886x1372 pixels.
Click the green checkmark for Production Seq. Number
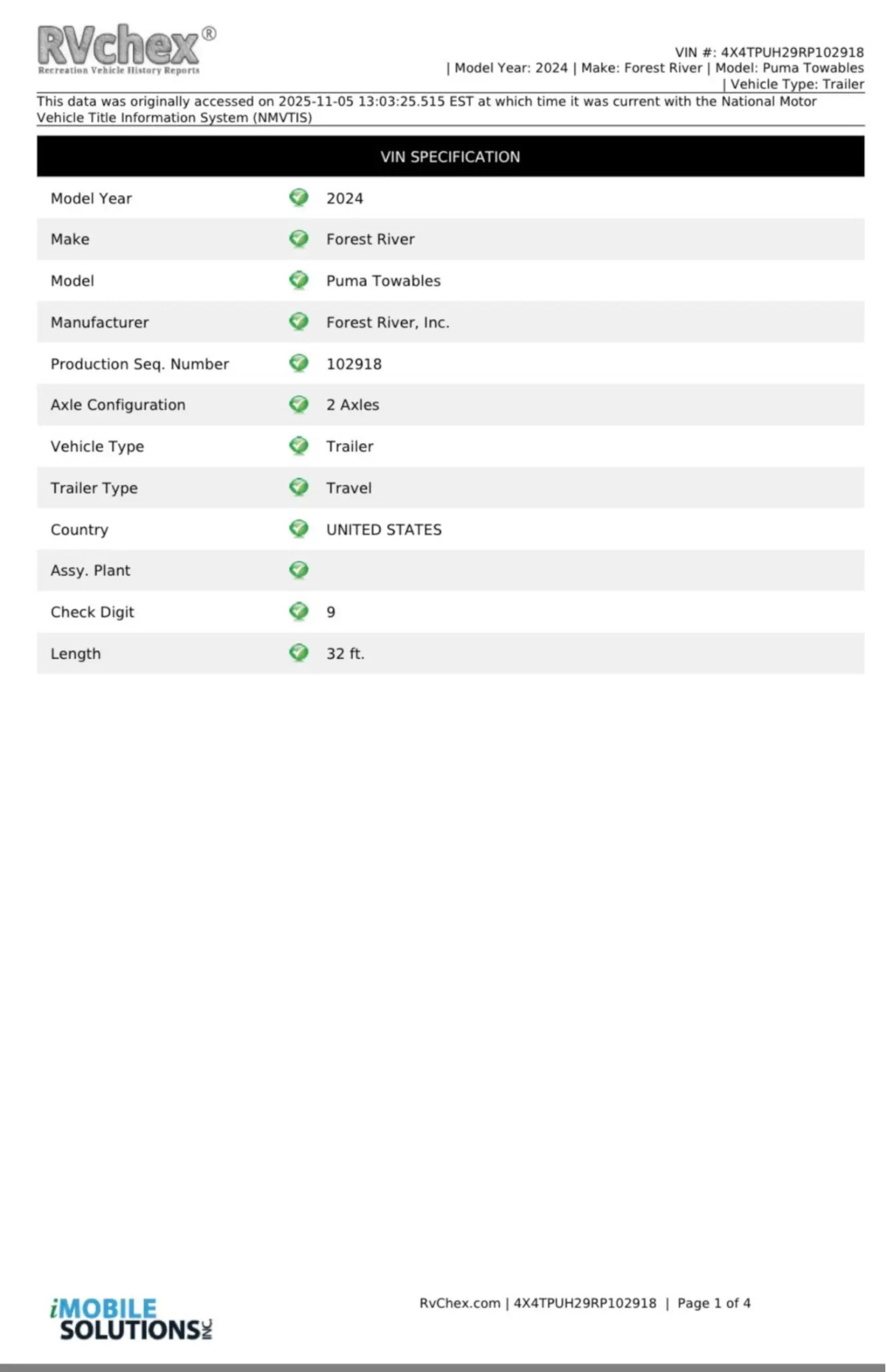[298, 363]
